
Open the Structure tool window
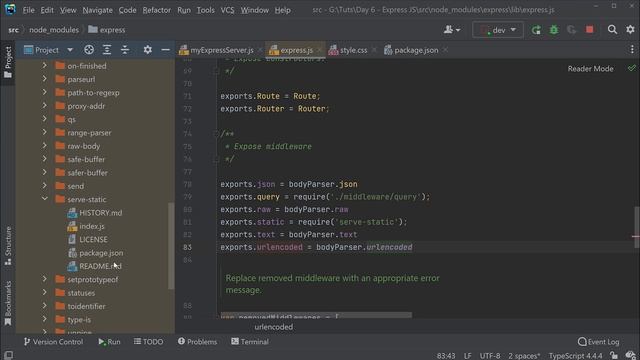coord(8,246)
